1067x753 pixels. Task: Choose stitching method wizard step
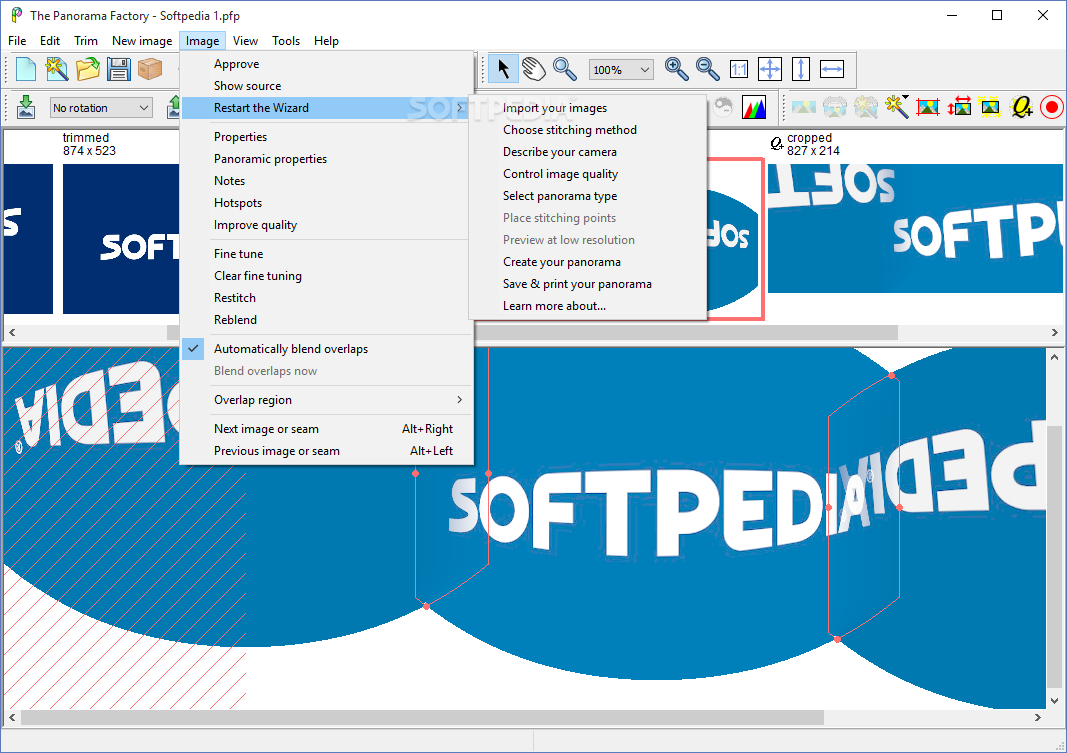[x=588, y=130]
